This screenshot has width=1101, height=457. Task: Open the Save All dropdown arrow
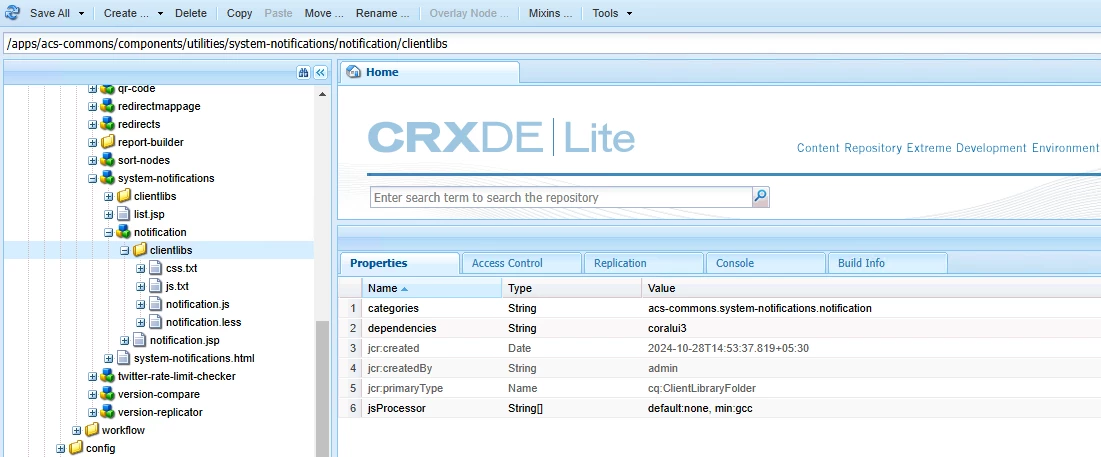(81, 13)
